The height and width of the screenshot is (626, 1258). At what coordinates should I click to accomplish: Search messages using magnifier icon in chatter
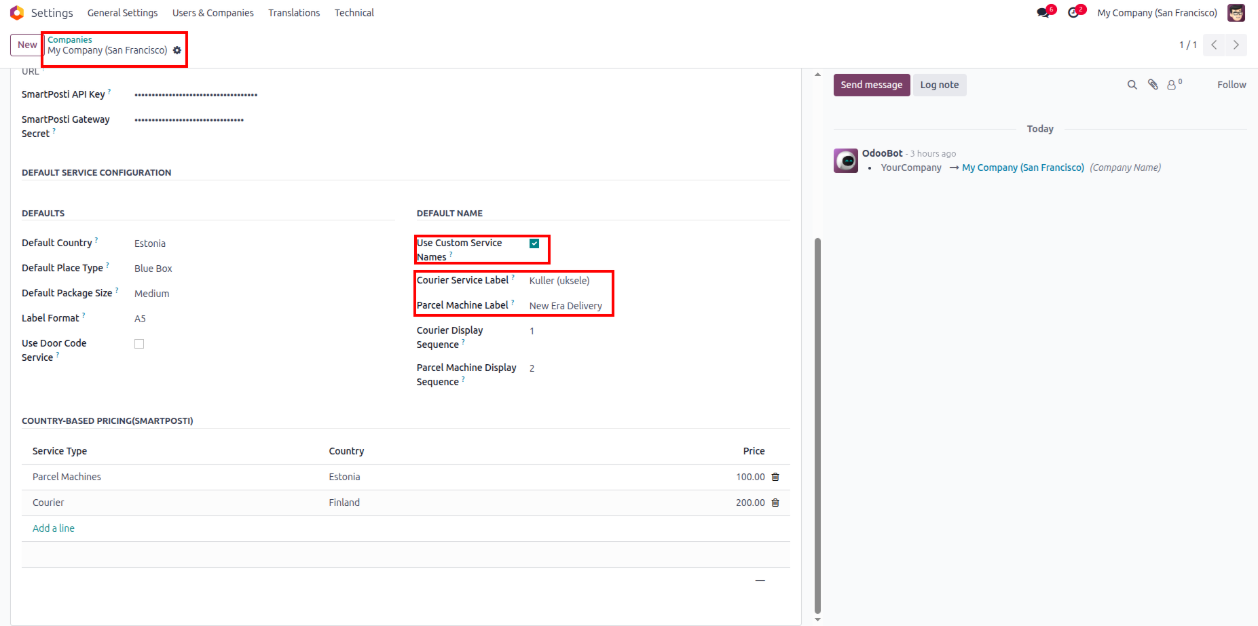[1132, 85]
